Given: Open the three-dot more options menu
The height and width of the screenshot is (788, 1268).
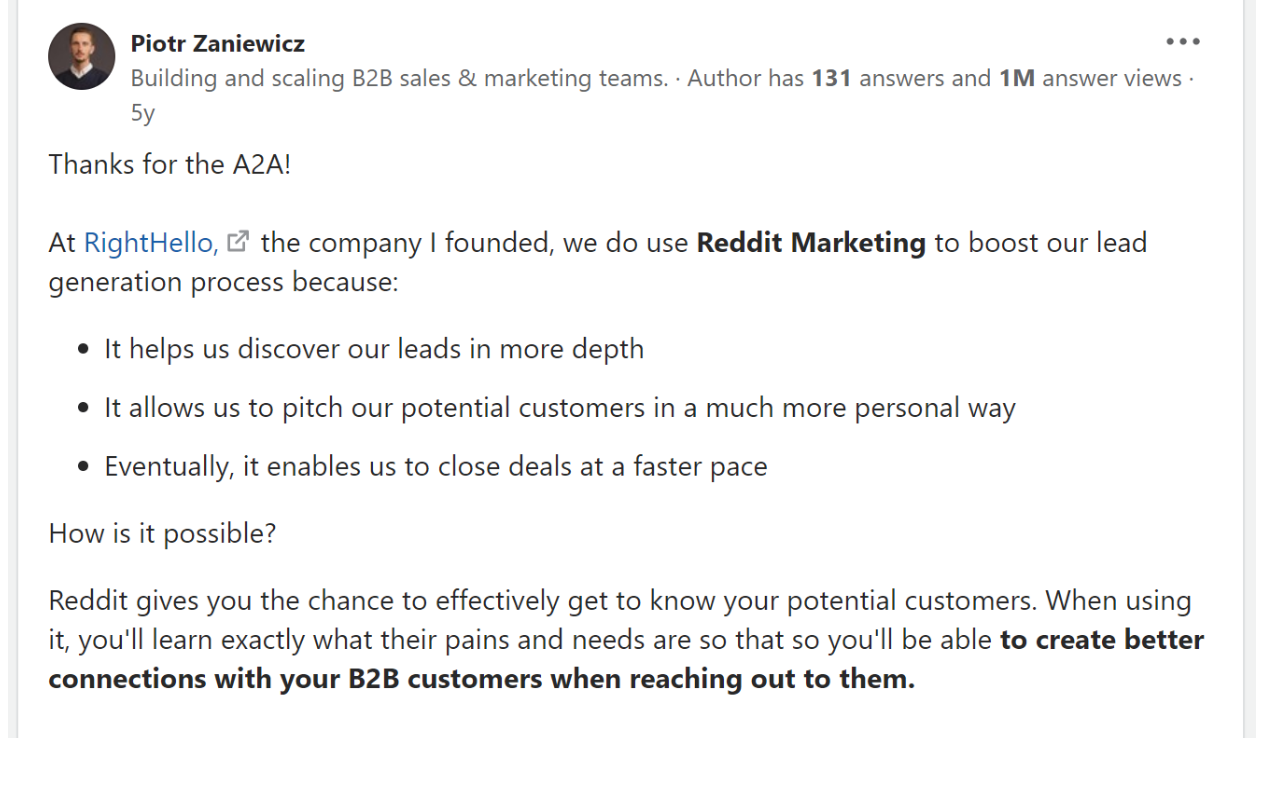Looking at the screenshot, I should 1183,42.
